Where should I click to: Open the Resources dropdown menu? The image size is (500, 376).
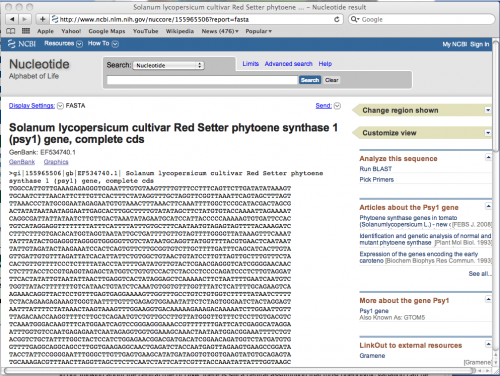point(63,44)
